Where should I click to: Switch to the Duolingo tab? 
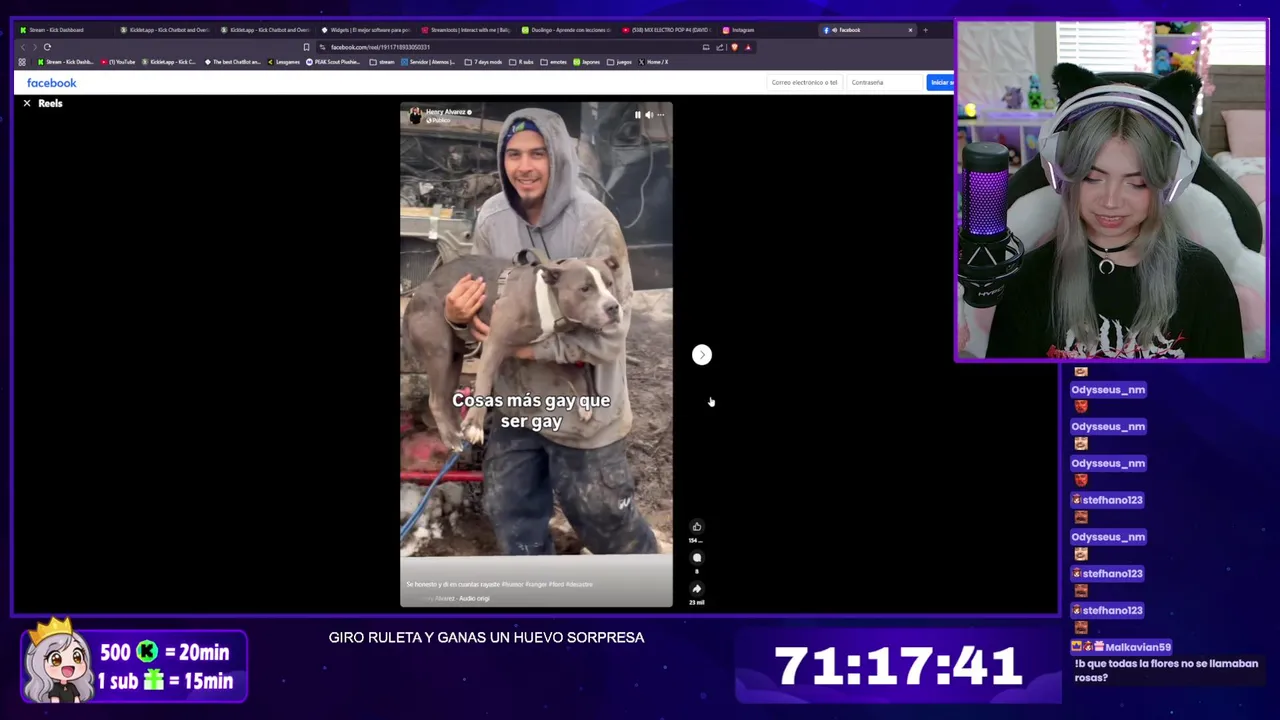click(566, 30)
